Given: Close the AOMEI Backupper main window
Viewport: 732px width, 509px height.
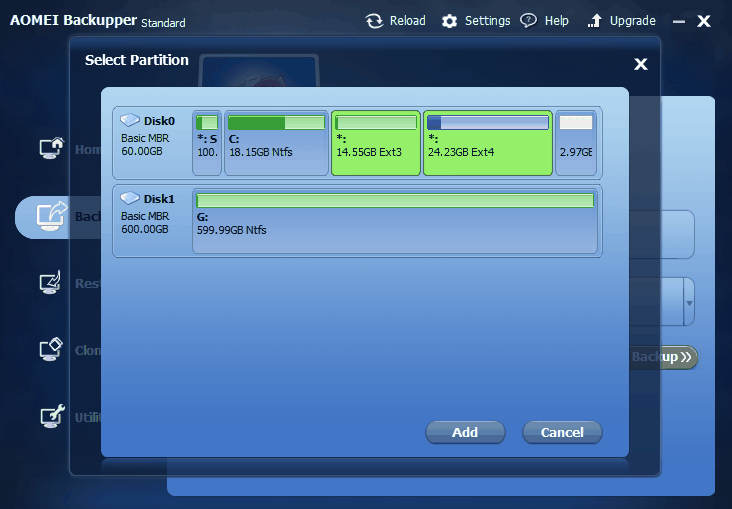Looking at the screenshot, I should coord(704,21).
